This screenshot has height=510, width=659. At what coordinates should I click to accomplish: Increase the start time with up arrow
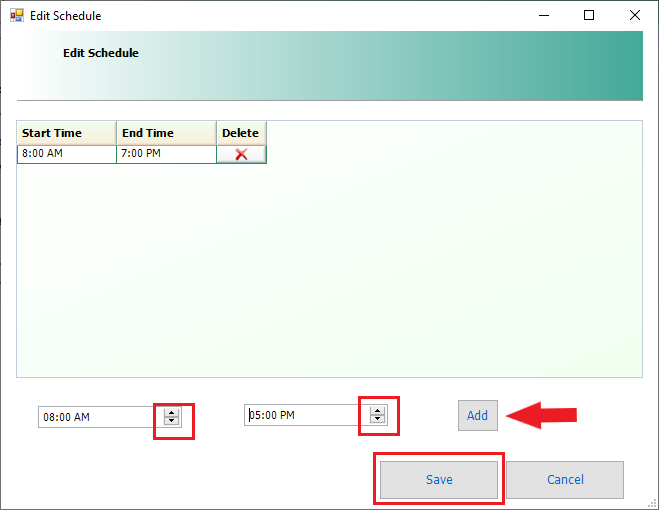point(171,413)
